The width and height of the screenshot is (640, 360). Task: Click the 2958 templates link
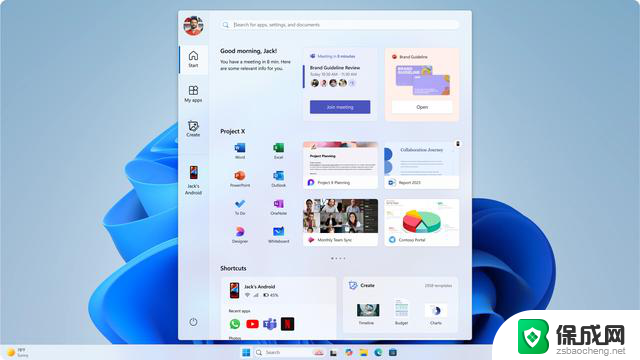point(438,286)
